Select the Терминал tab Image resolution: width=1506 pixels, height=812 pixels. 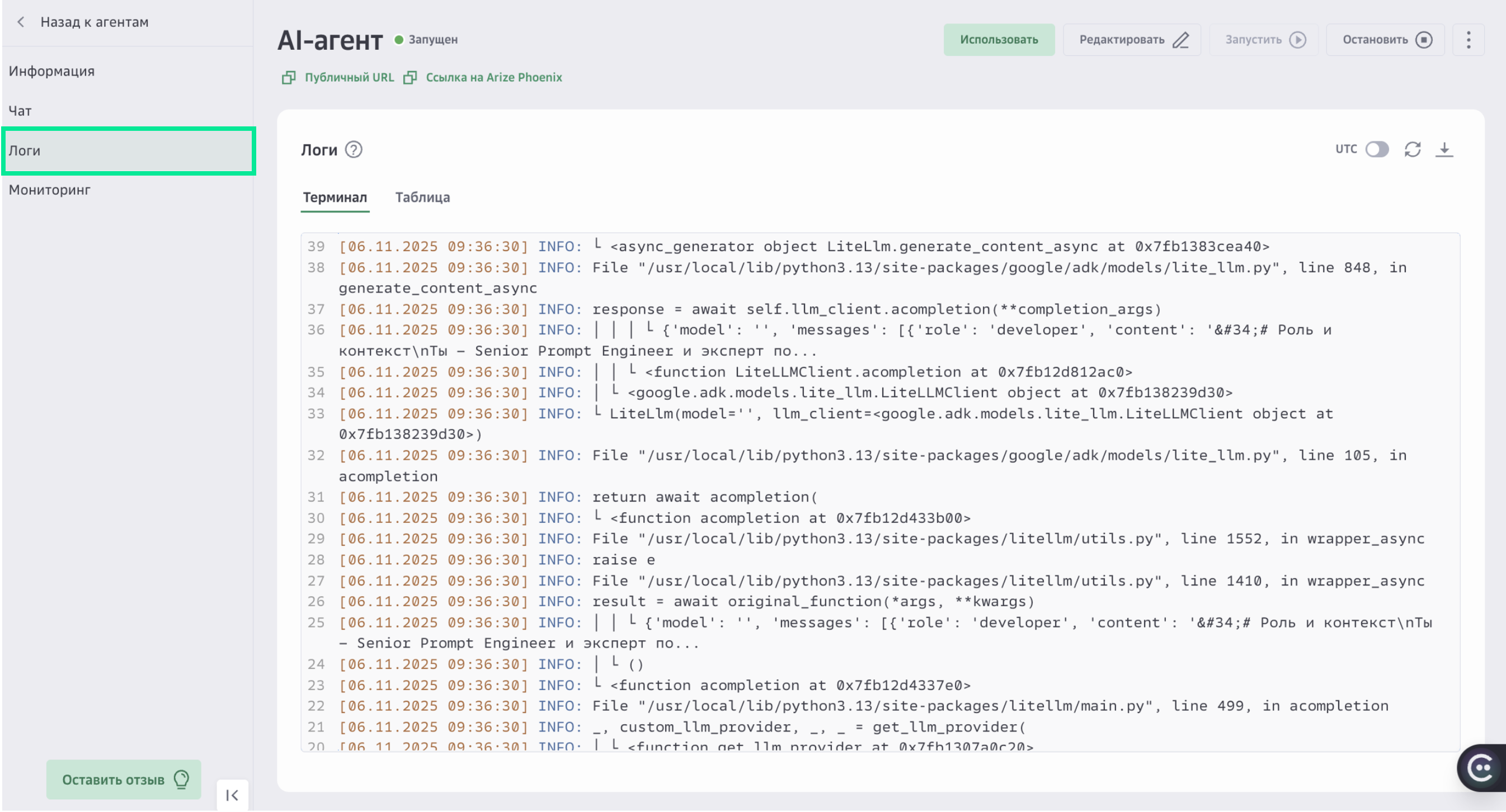pos(335,197)
